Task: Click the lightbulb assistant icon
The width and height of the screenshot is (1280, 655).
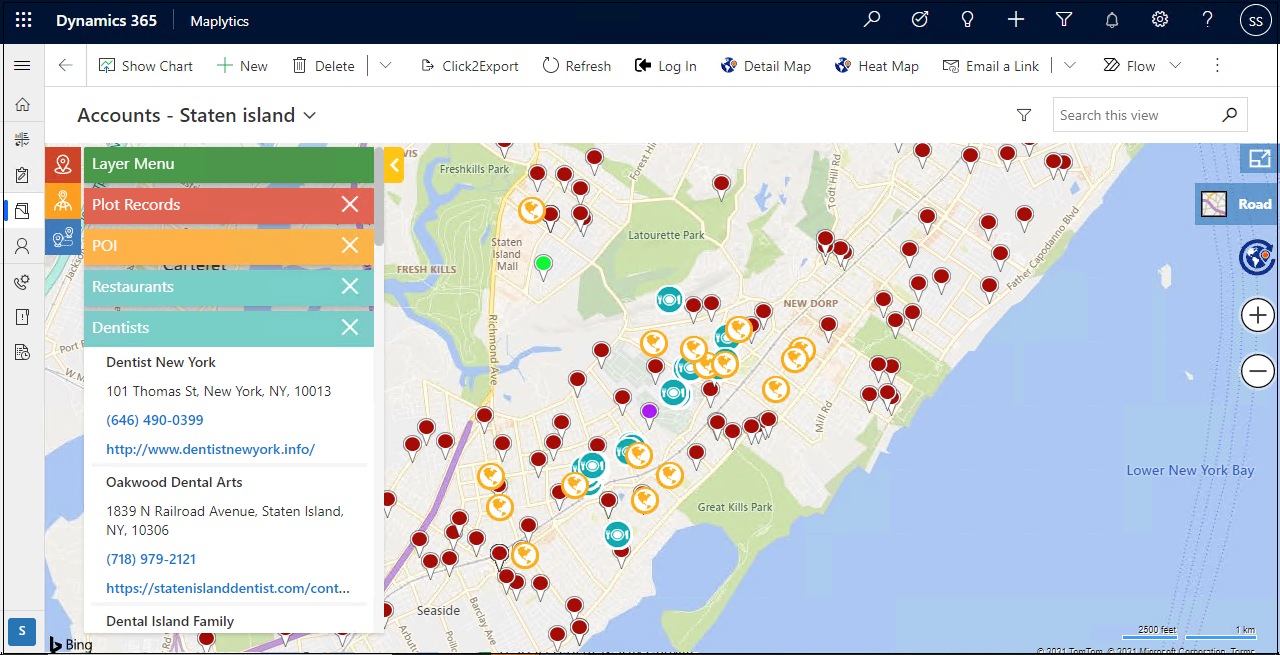Action: click(968, 20)
